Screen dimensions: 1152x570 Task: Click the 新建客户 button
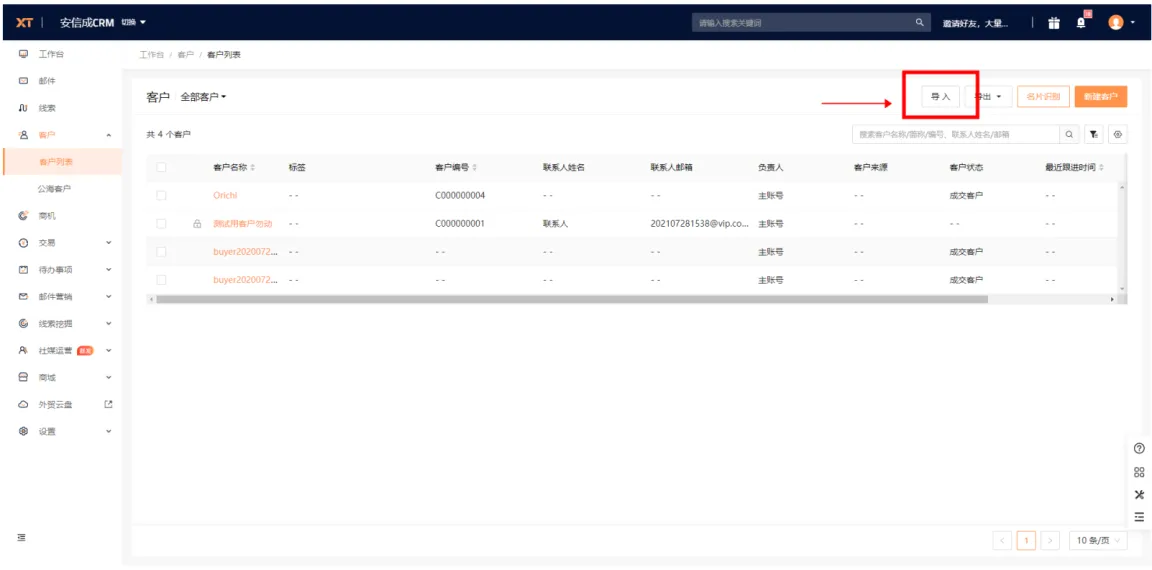click(x=1101, y=96)
